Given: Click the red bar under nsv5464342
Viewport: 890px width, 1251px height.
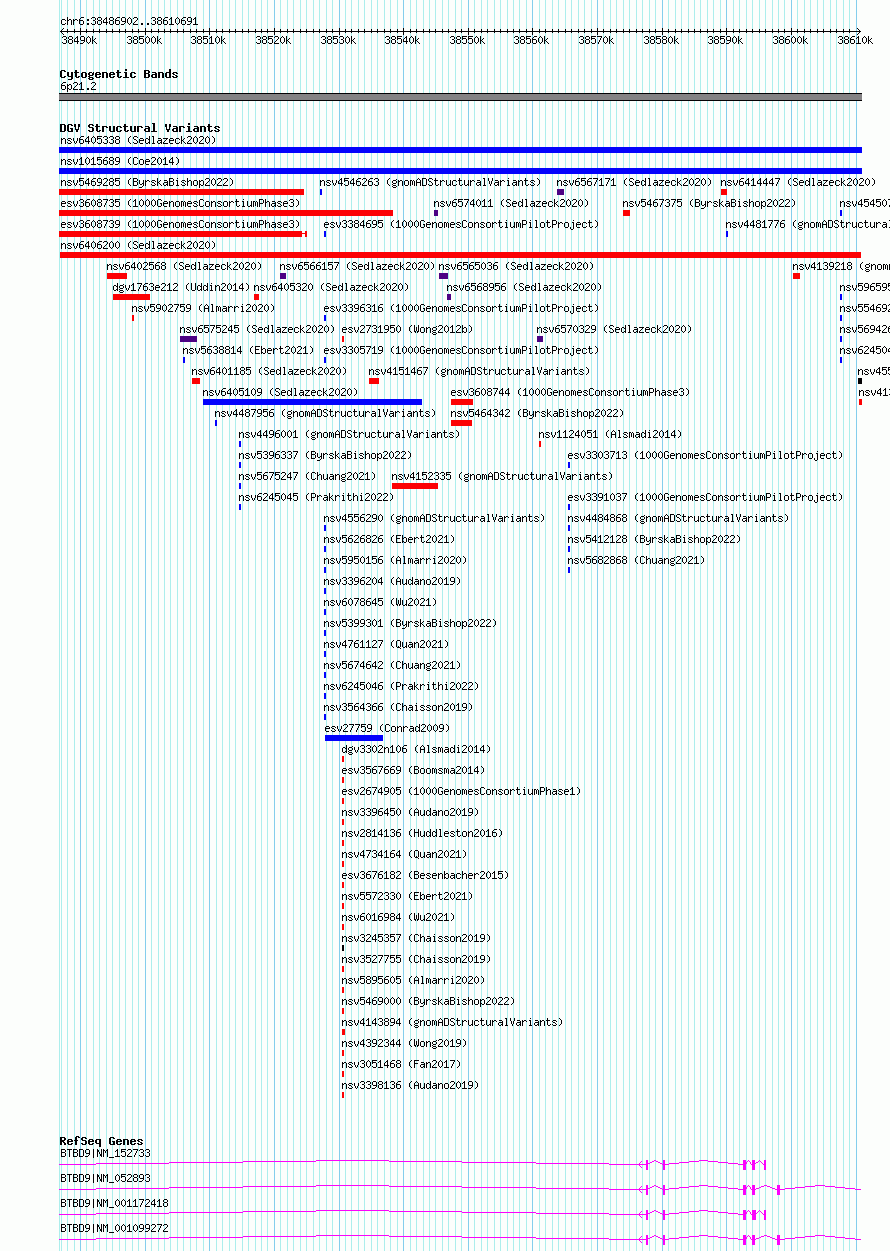Looking at the screenshot, I should click(x=461, y=423).
